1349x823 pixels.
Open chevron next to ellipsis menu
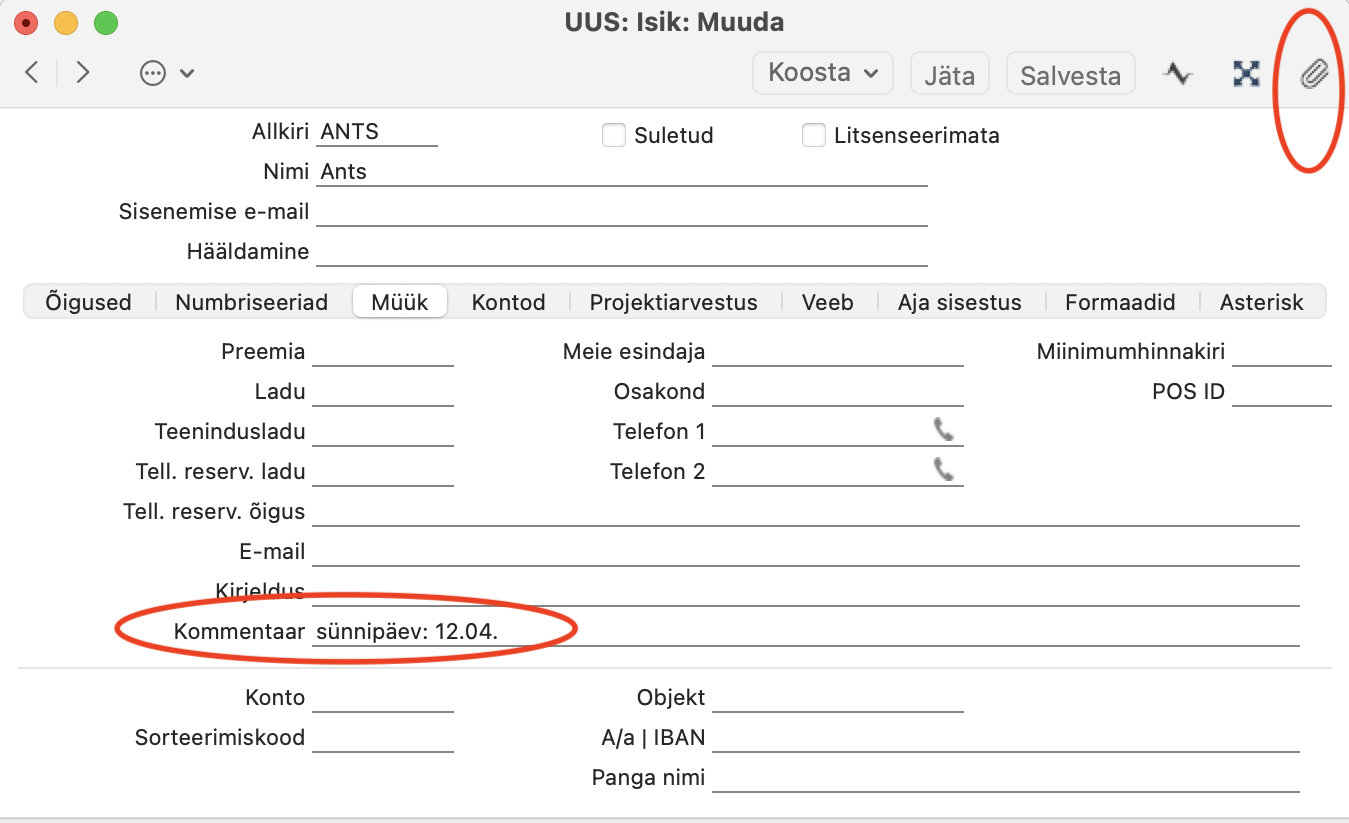(186, 73)
